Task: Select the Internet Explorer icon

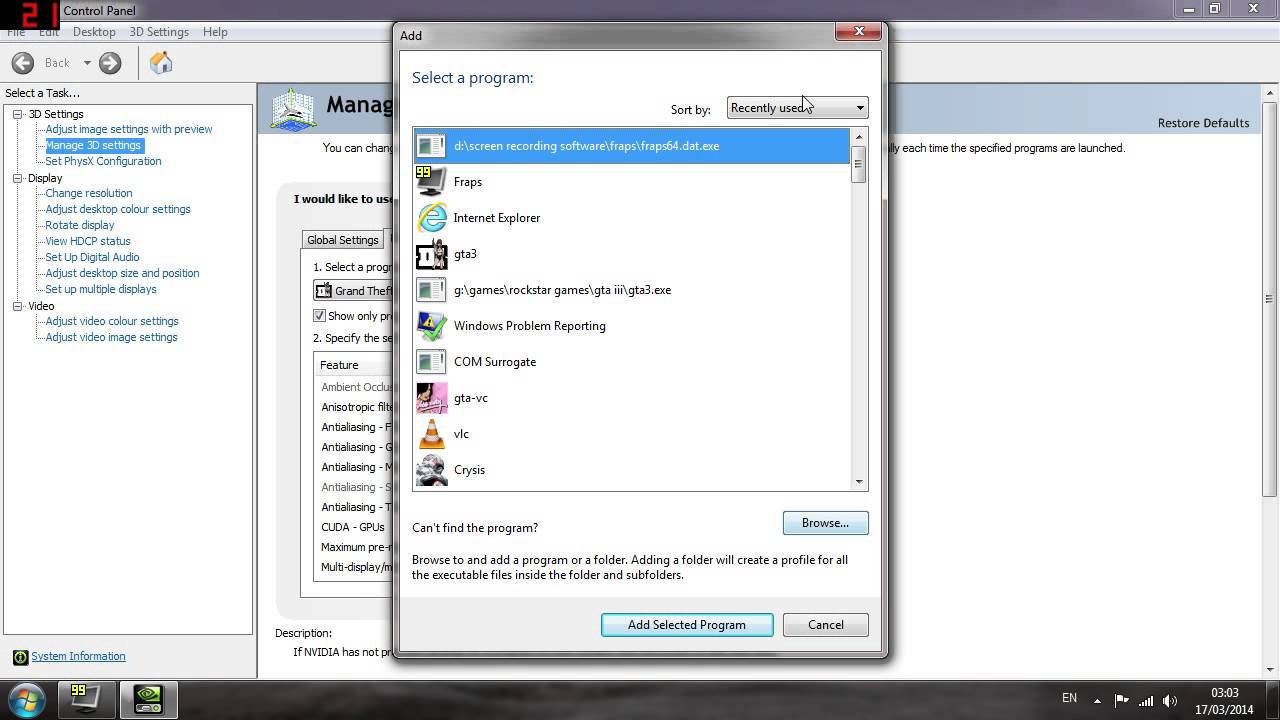Action: pyautogui.click(x=431, y=218)
